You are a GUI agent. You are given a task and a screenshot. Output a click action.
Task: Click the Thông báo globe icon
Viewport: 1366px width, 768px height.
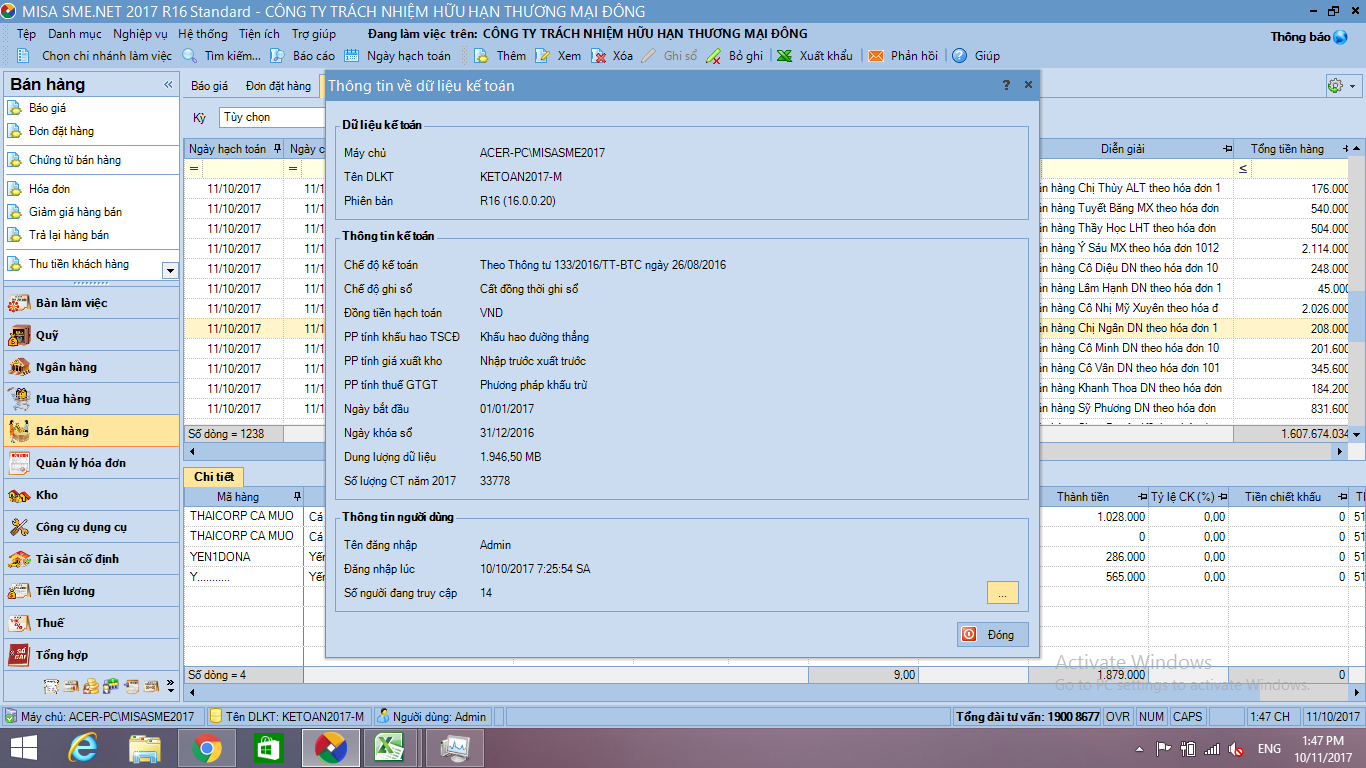click(1340, 37)
